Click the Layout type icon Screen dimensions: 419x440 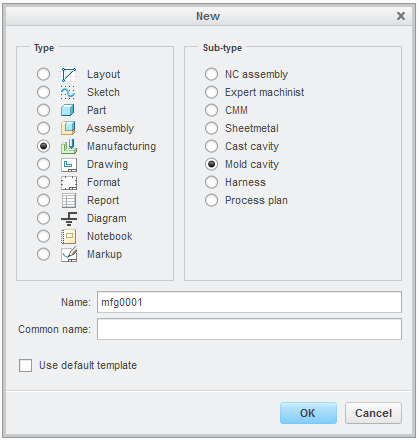point(69,74)
